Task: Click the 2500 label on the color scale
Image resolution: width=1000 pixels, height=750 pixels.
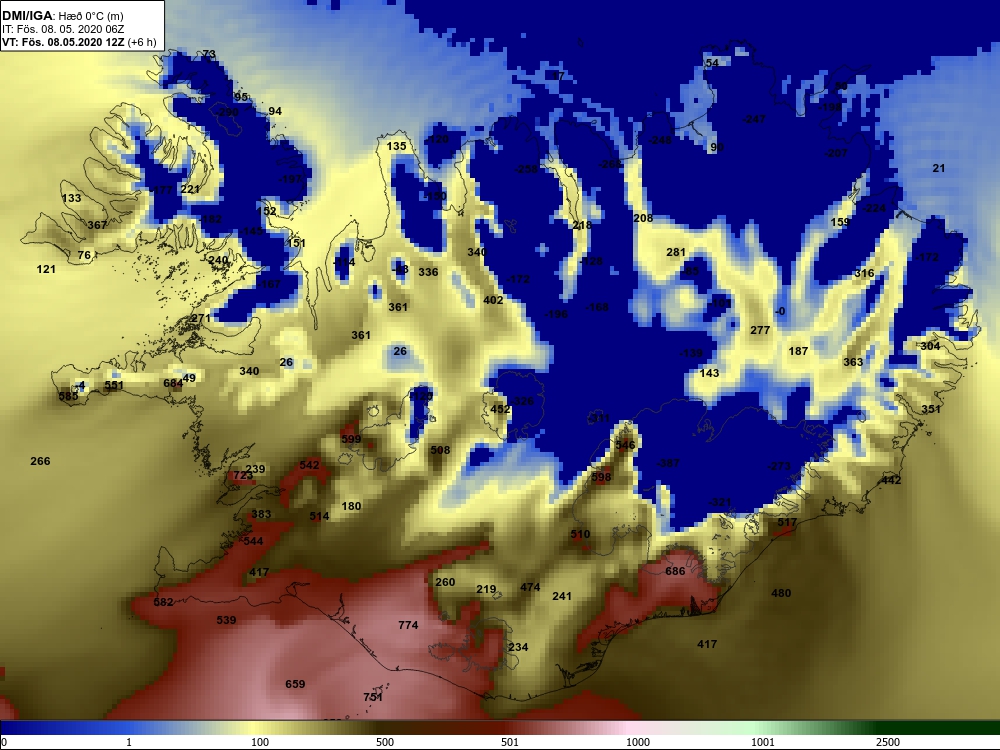Action: 888,742
